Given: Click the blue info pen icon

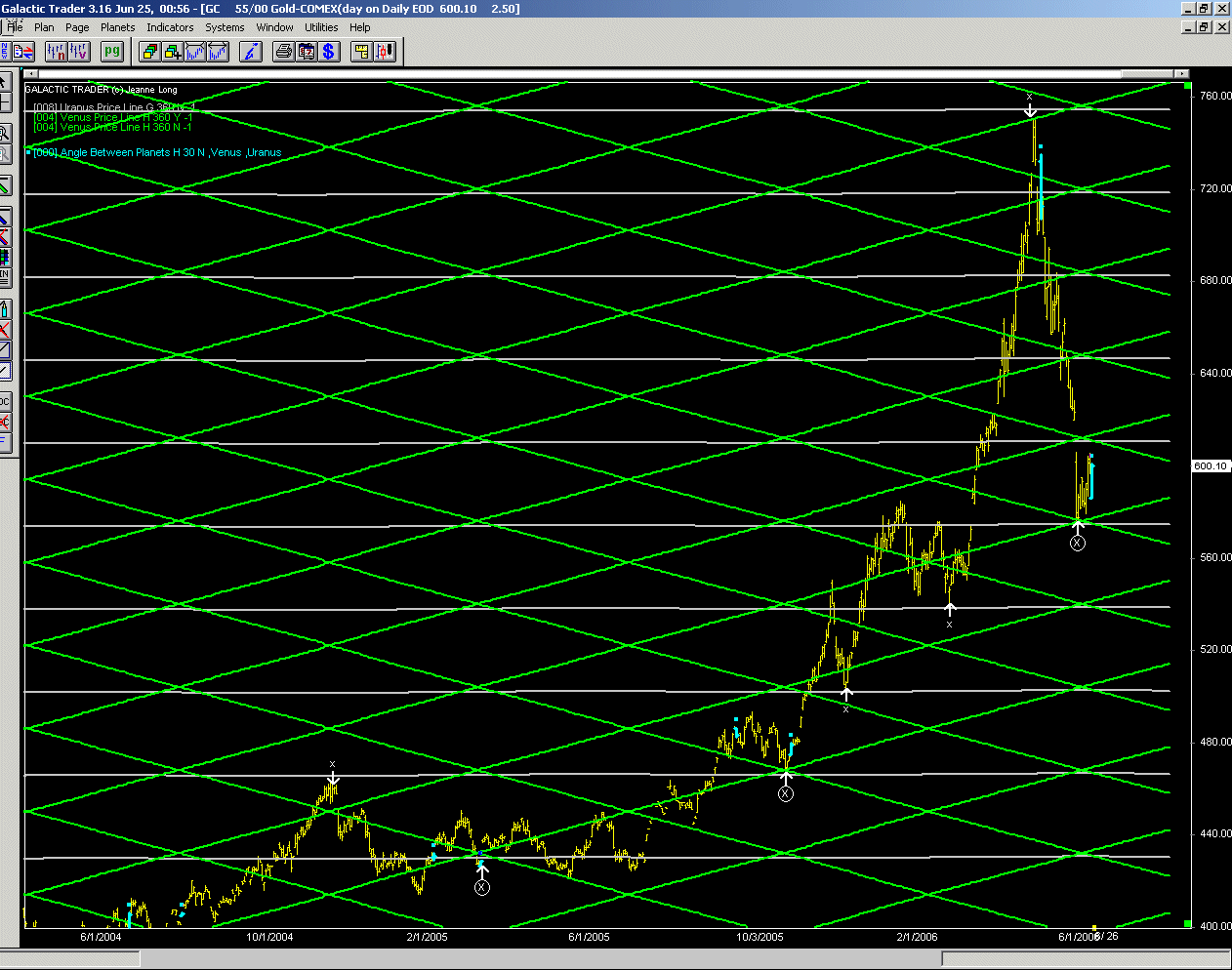Looking at the screenshot, I should [250, 51].
